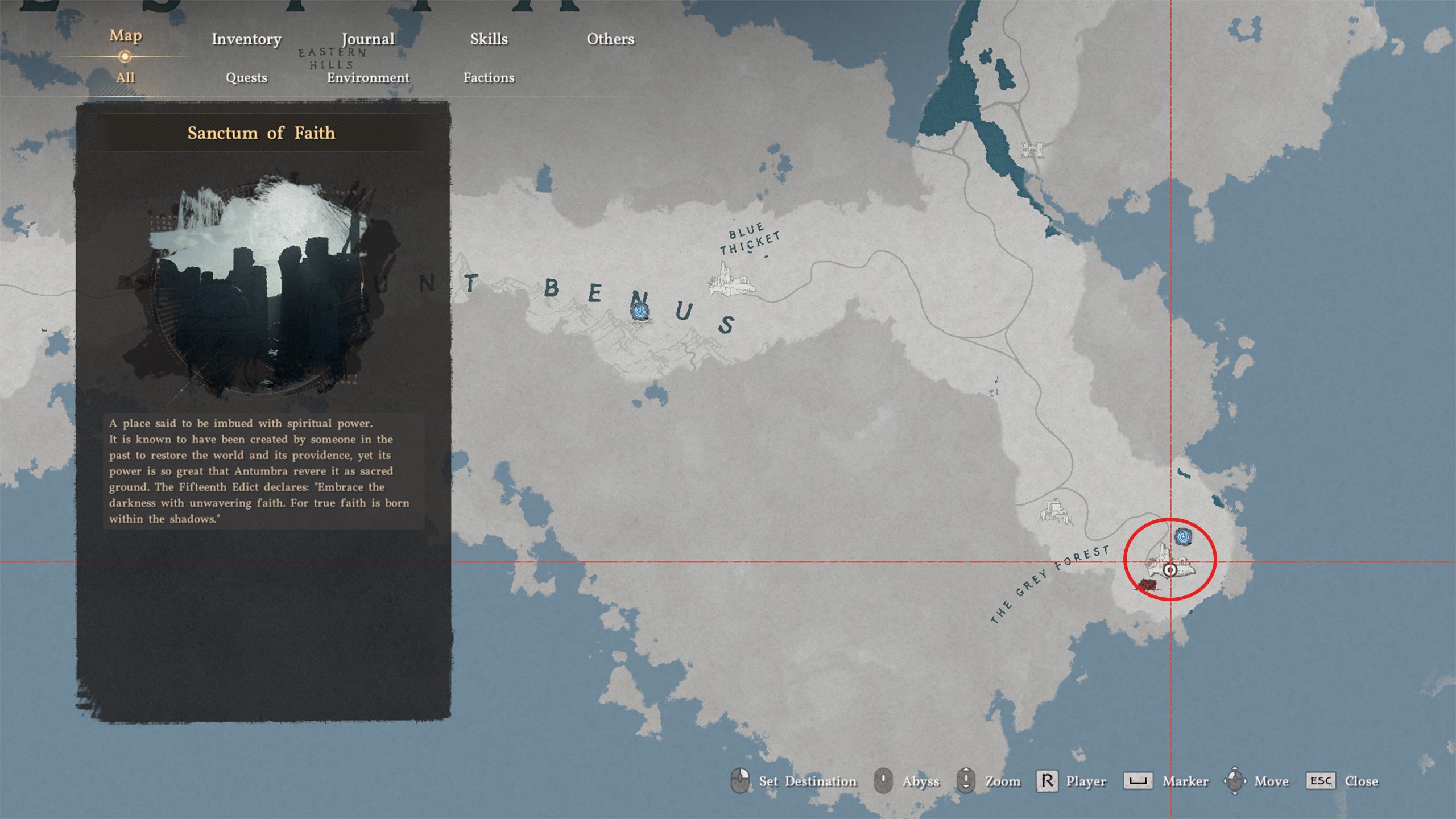
Task: Open the Others tab
Action: tap(610, 39)
